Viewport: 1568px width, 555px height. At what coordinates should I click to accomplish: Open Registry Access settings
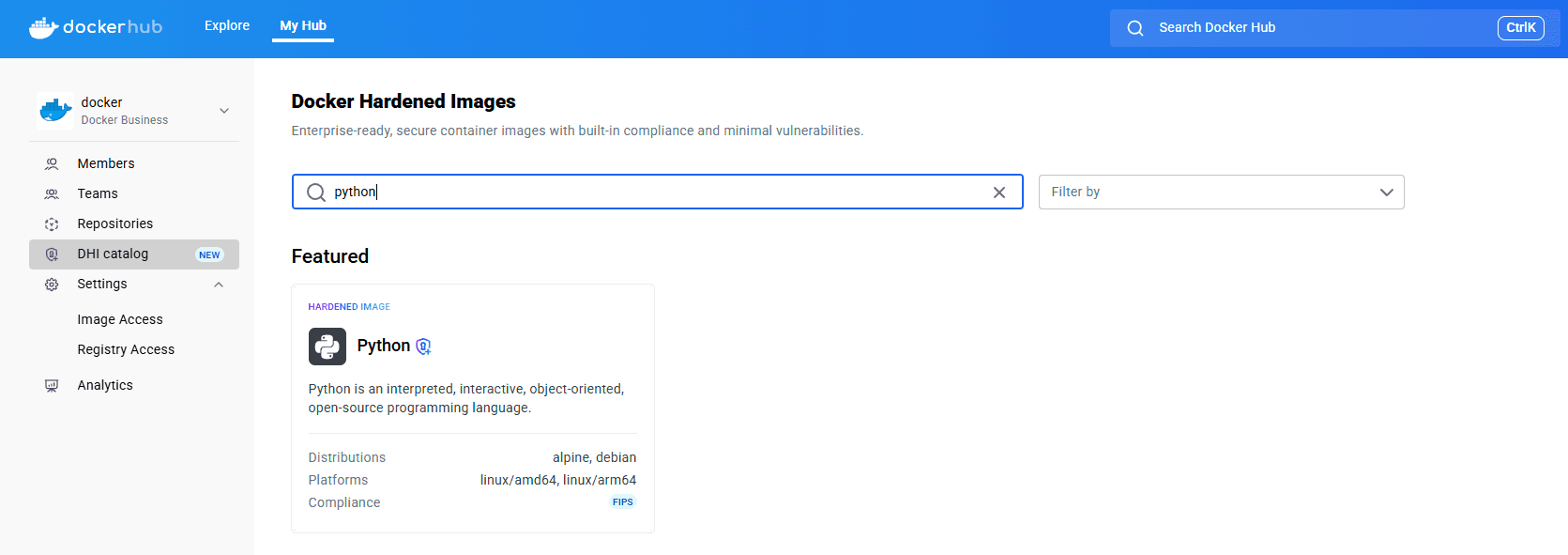(x=126, y=349)
